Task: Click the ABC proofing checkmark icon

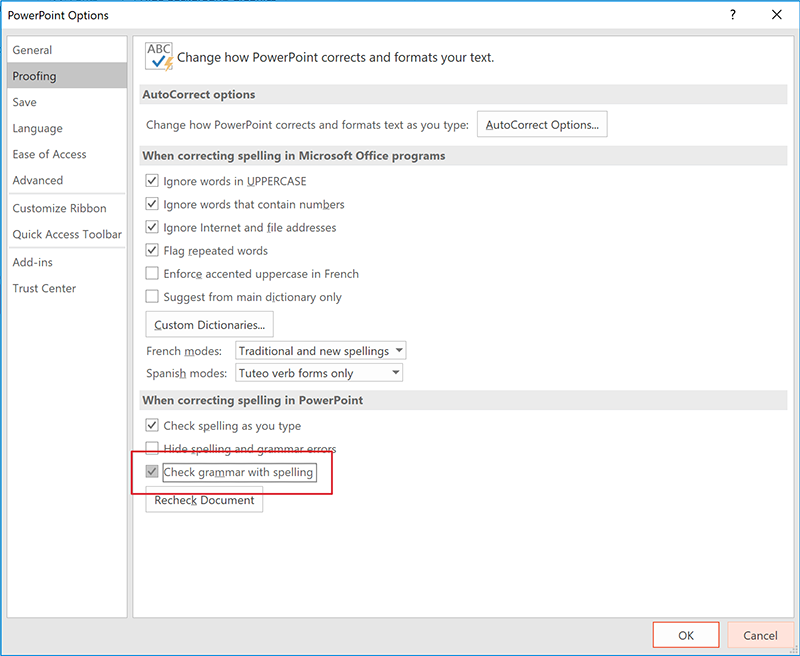Action: tap(159, 56)
